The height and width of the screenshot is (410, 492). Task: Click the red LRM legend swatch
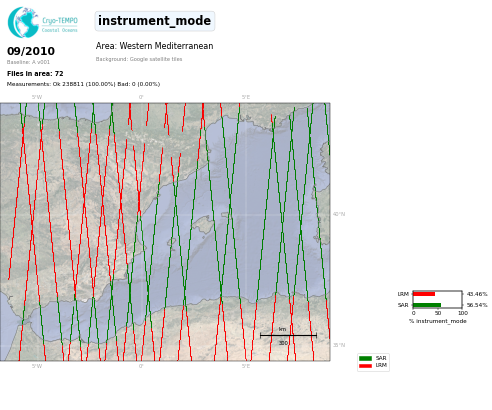pyautogui.click(x=365, y=366)
